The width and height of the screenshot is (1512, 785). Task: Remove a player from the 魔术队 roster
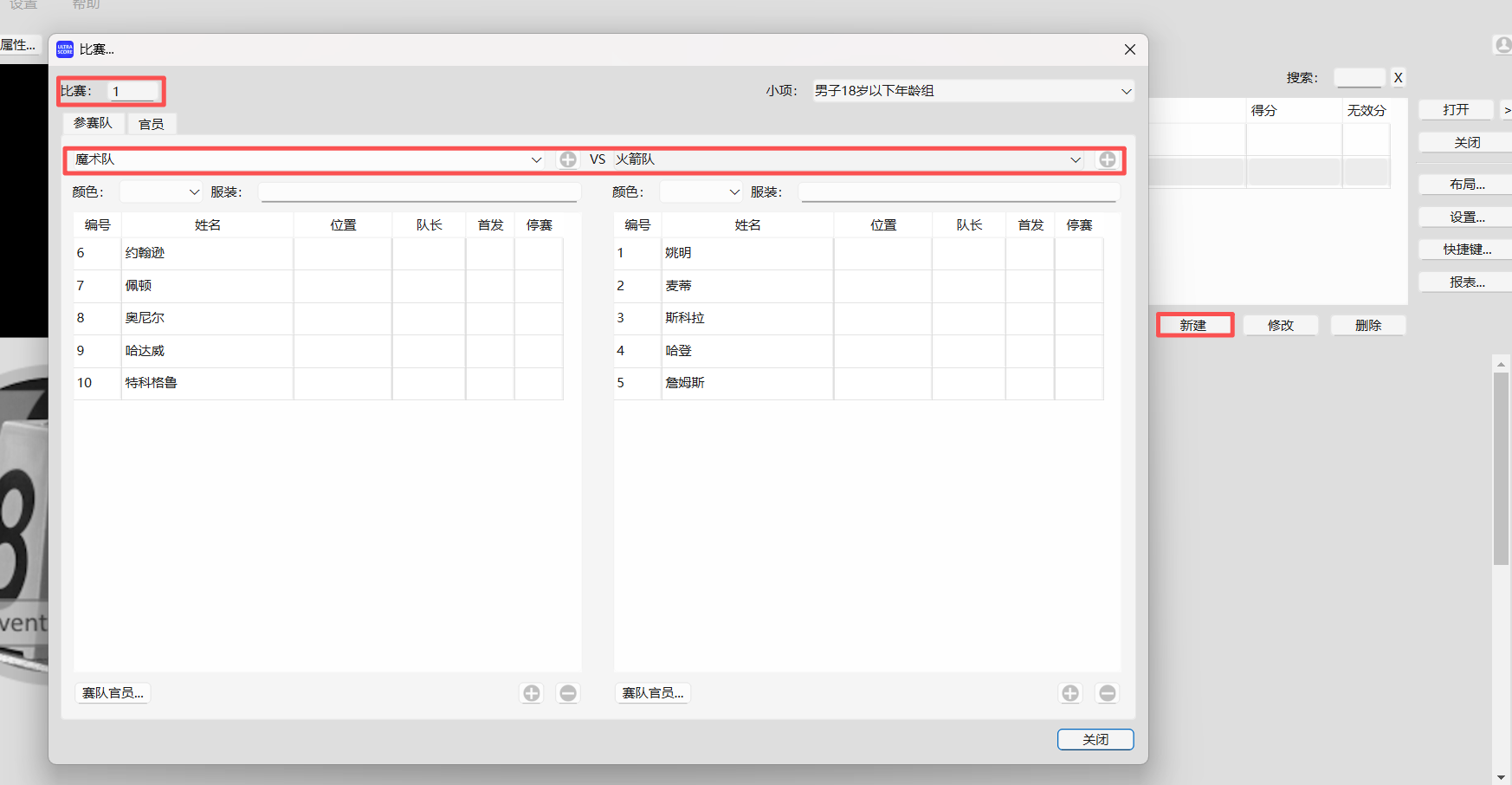tap(568, 693)
